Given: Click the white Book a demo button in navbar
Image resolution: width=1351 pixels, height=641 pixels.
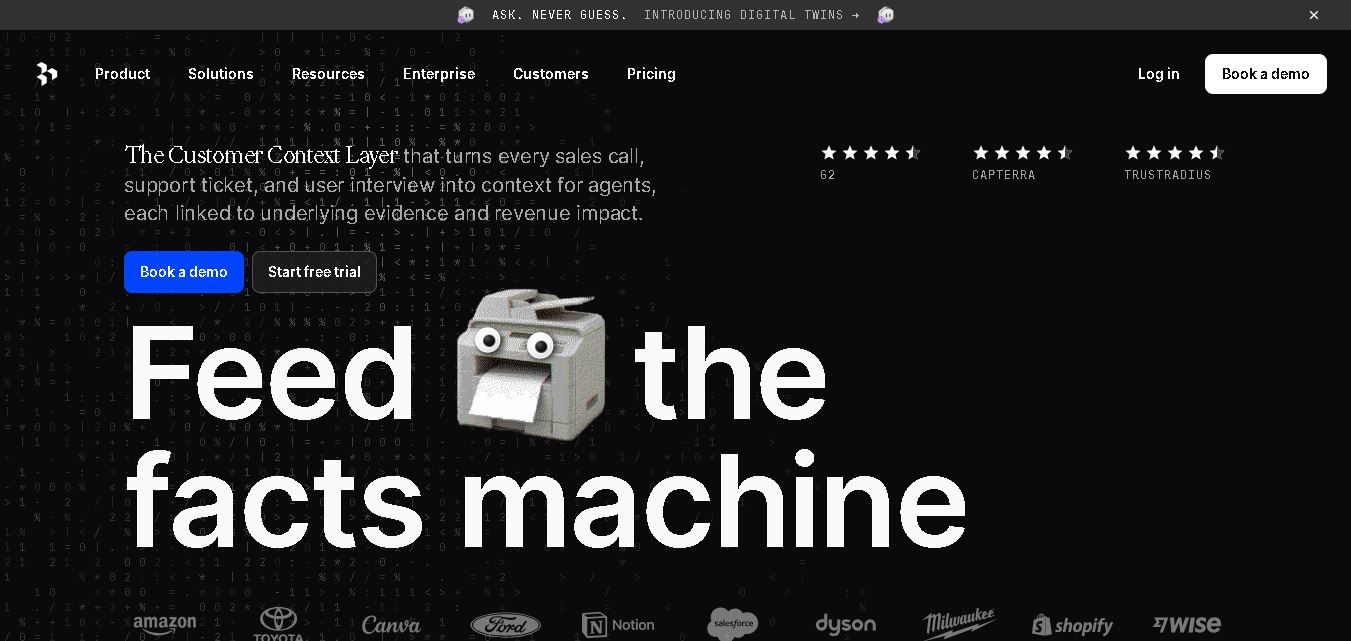Looking at the screenshot, I should click(1266, 74).
